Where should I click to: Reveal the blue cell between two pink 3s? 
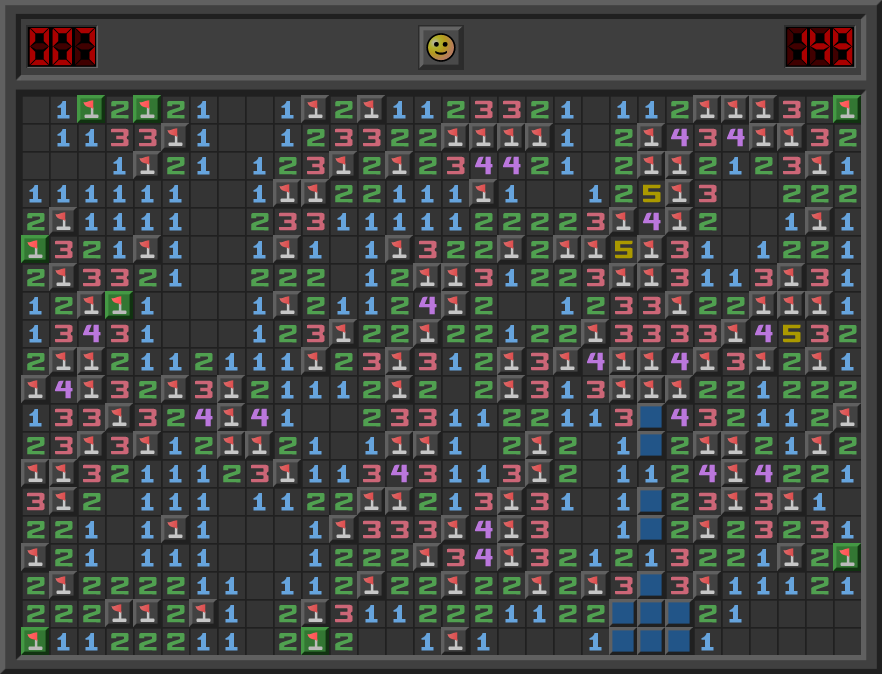[651, 585]
